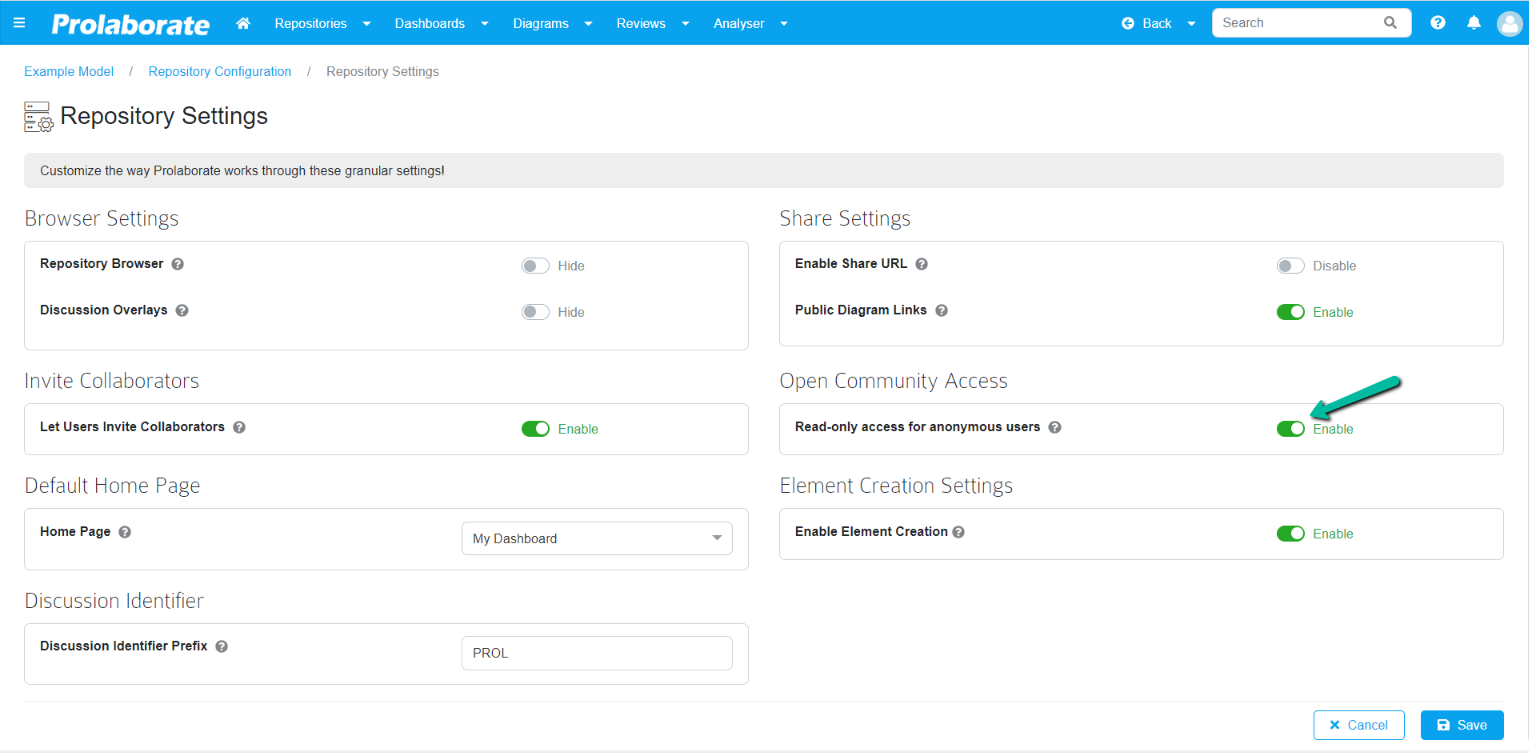Toggle Enable Share URL switch
The image size is (1529, 753).
pos(1291,266)
